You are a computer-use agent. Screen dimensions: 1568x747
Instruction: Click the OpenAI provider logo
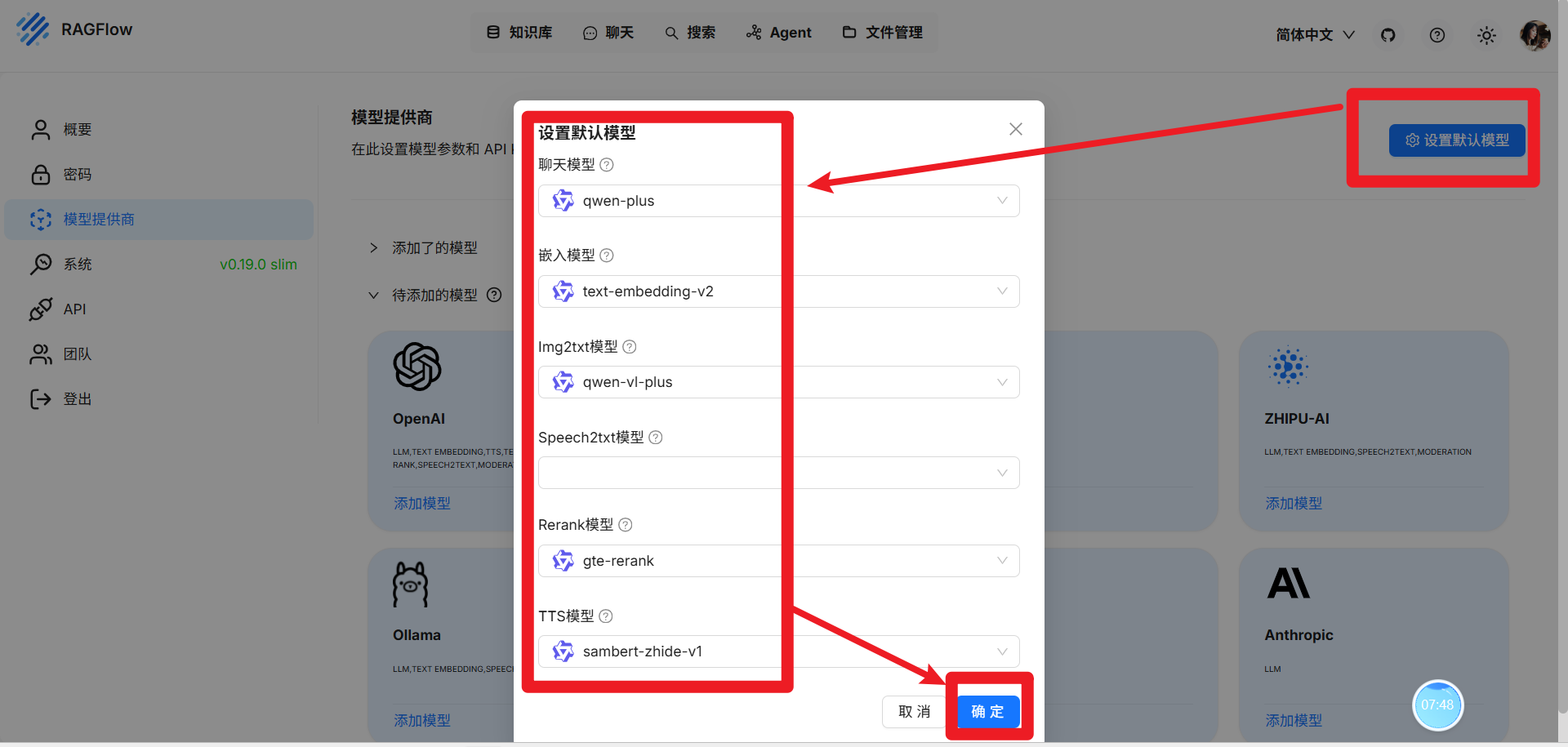(417, 367)
